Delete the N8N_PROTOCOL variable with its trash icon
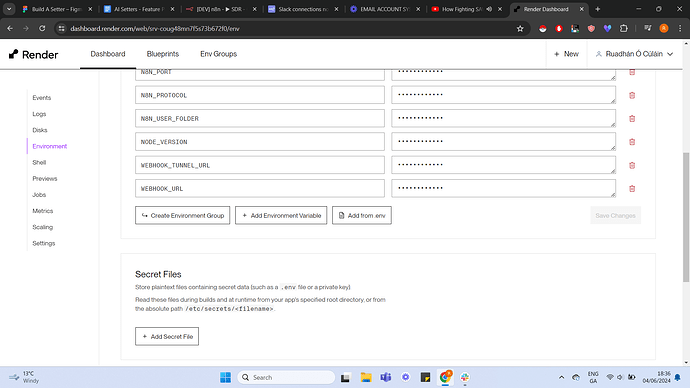The width and height of the screenshot is (690, 388). tap(632, 95)
